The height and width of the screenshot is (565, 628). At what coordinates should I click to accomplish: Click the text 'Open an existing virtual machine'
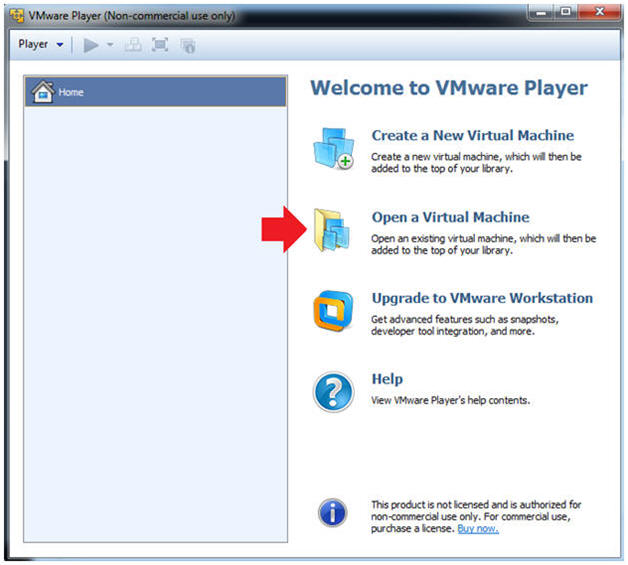[444, 239]
